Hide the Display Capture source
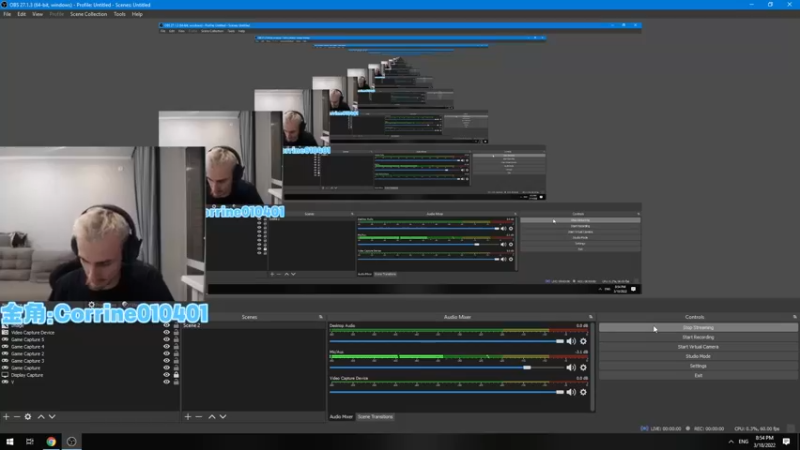800x450 pixels. (x=166, y=375)
